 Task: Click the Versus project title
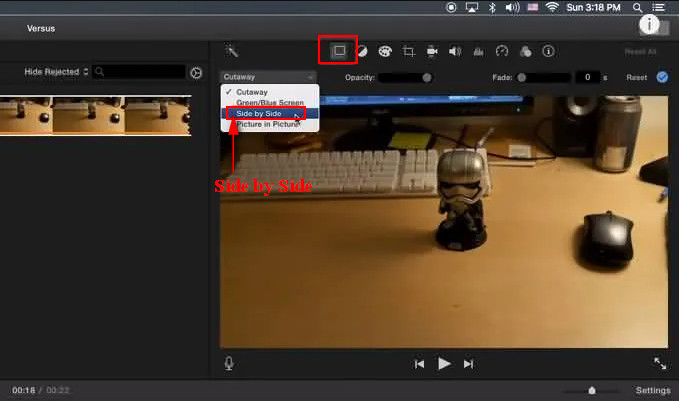click(41, 29)
